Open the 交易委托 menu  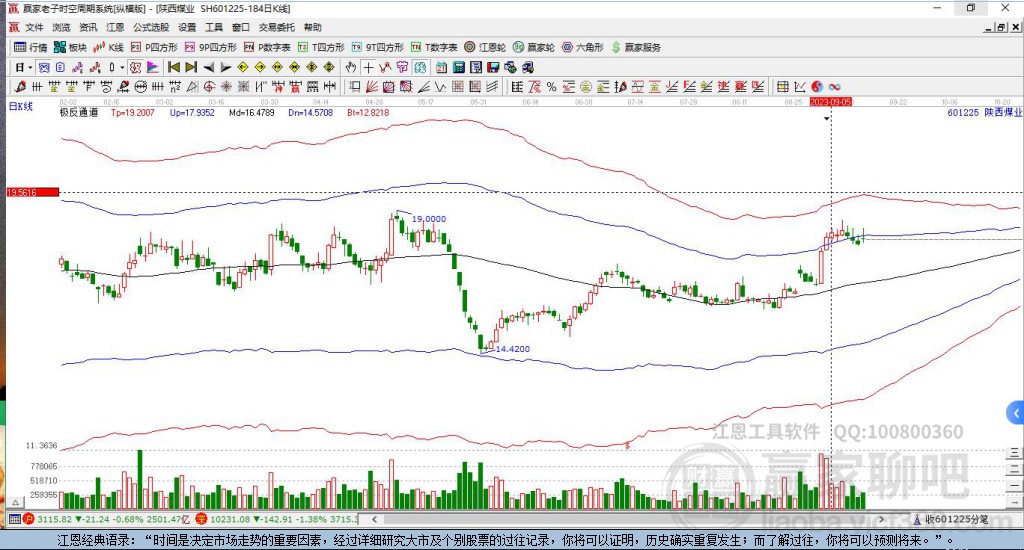pyautogui.click(x=276, y=27)
